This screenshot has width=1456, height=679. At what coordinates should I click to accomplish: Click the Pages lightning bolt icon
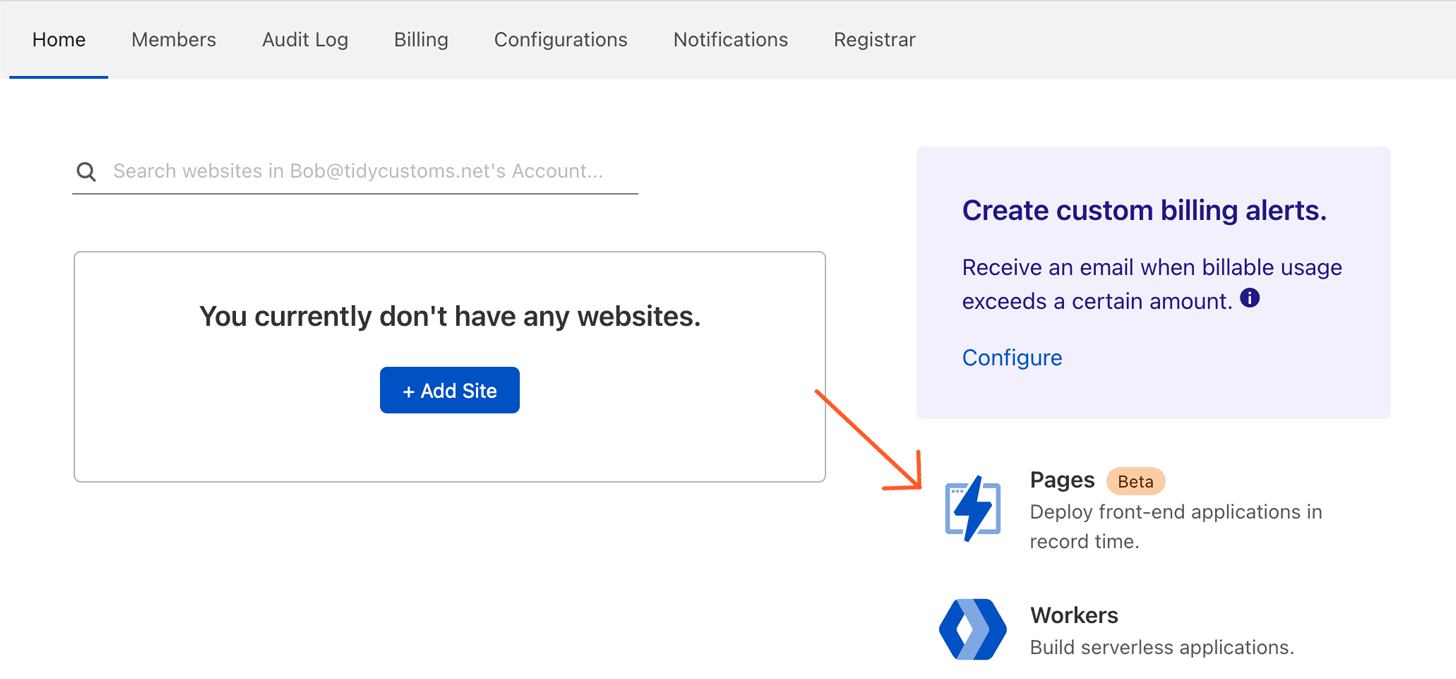click(x=972, y=510)
